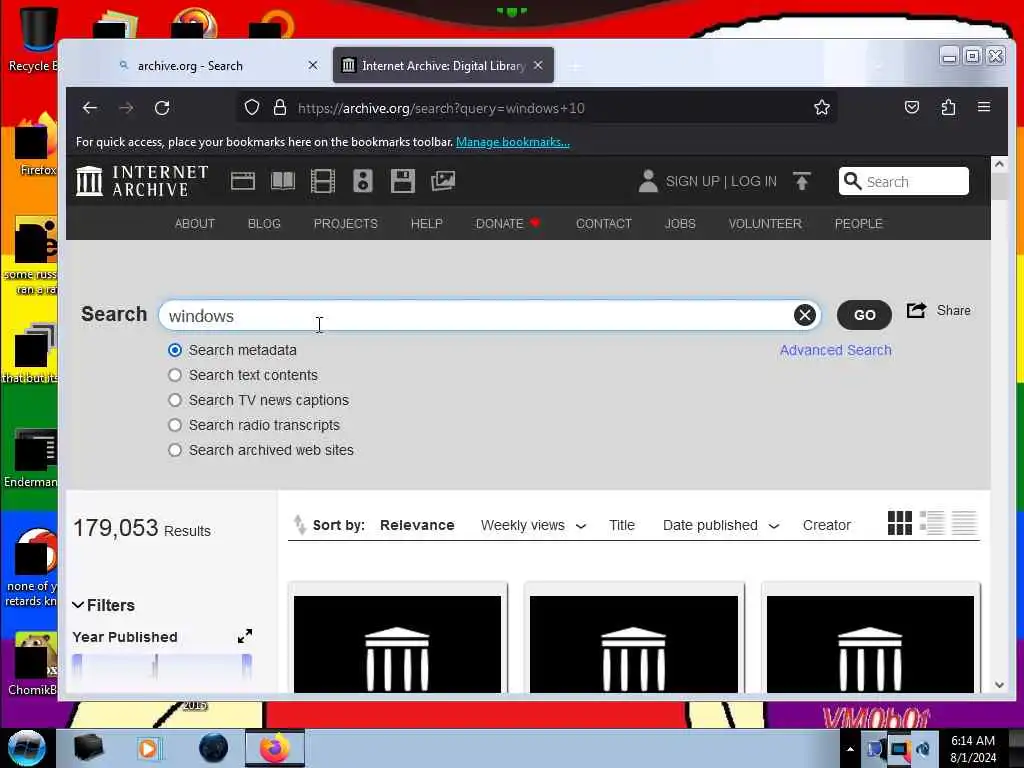Screen dimensions: 1024x768
Task: Show hidden system tray icons
Action: pyautogui.click(x=850, y=749)
